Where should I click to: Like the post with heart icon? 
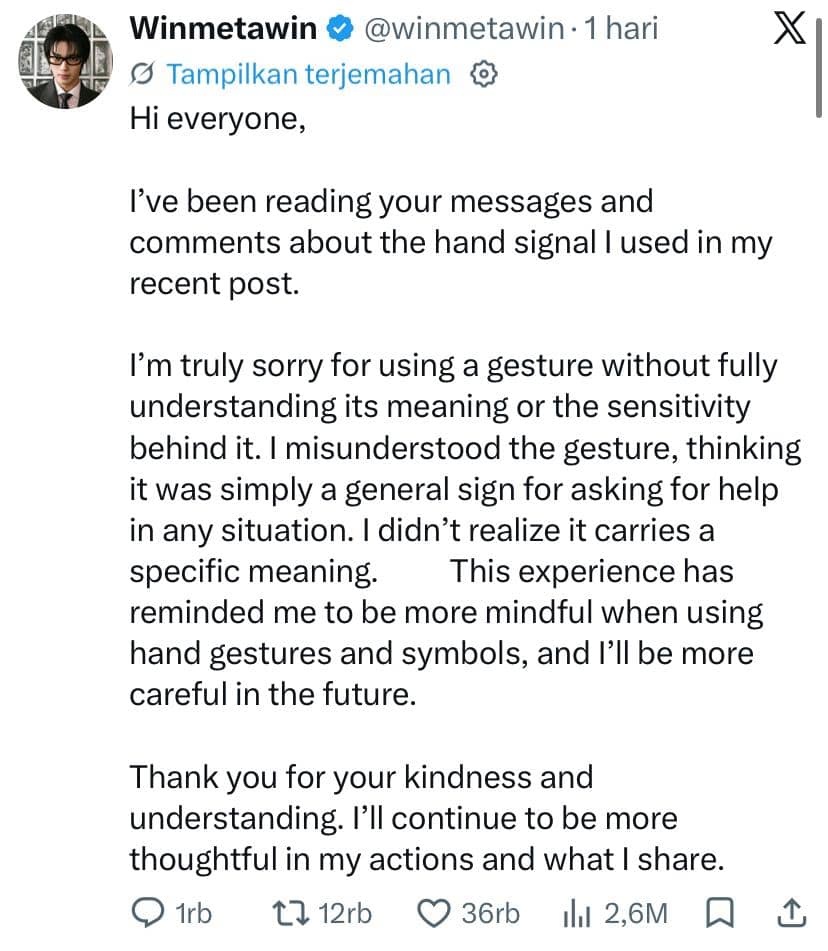(x=434, y=913)
